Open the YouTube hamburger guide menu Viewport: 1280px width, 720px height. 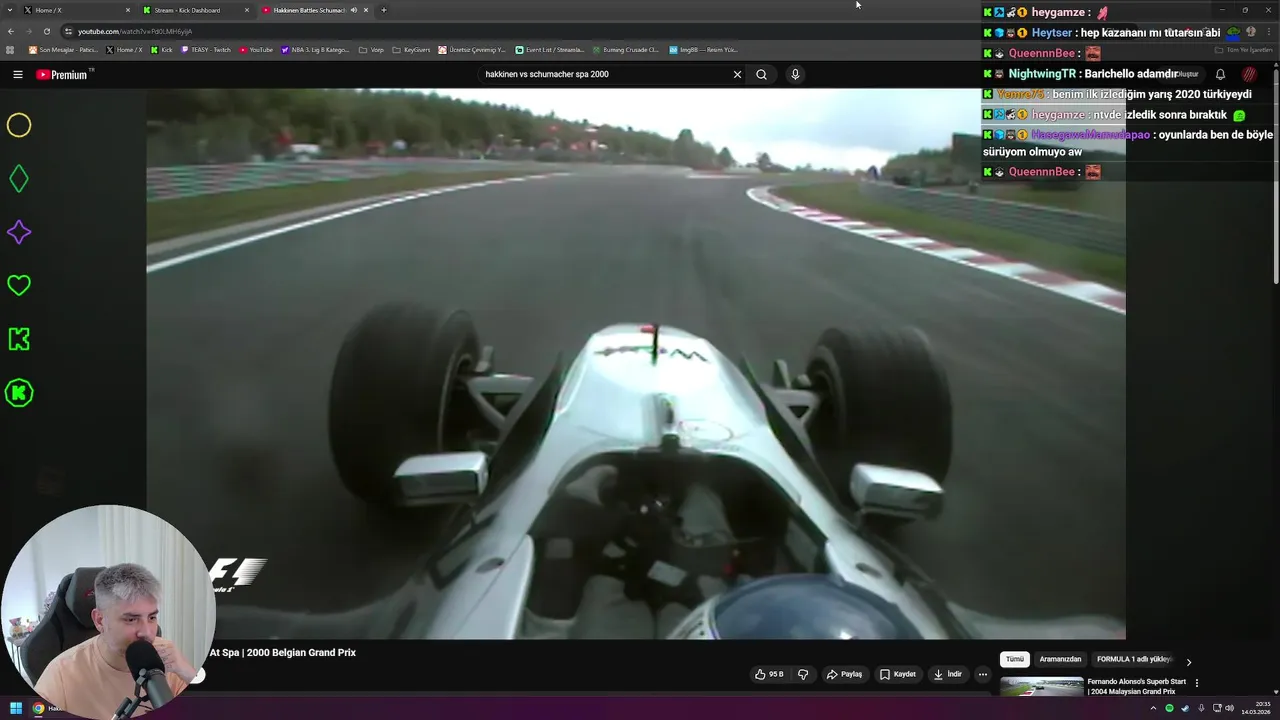pos(17,74)
